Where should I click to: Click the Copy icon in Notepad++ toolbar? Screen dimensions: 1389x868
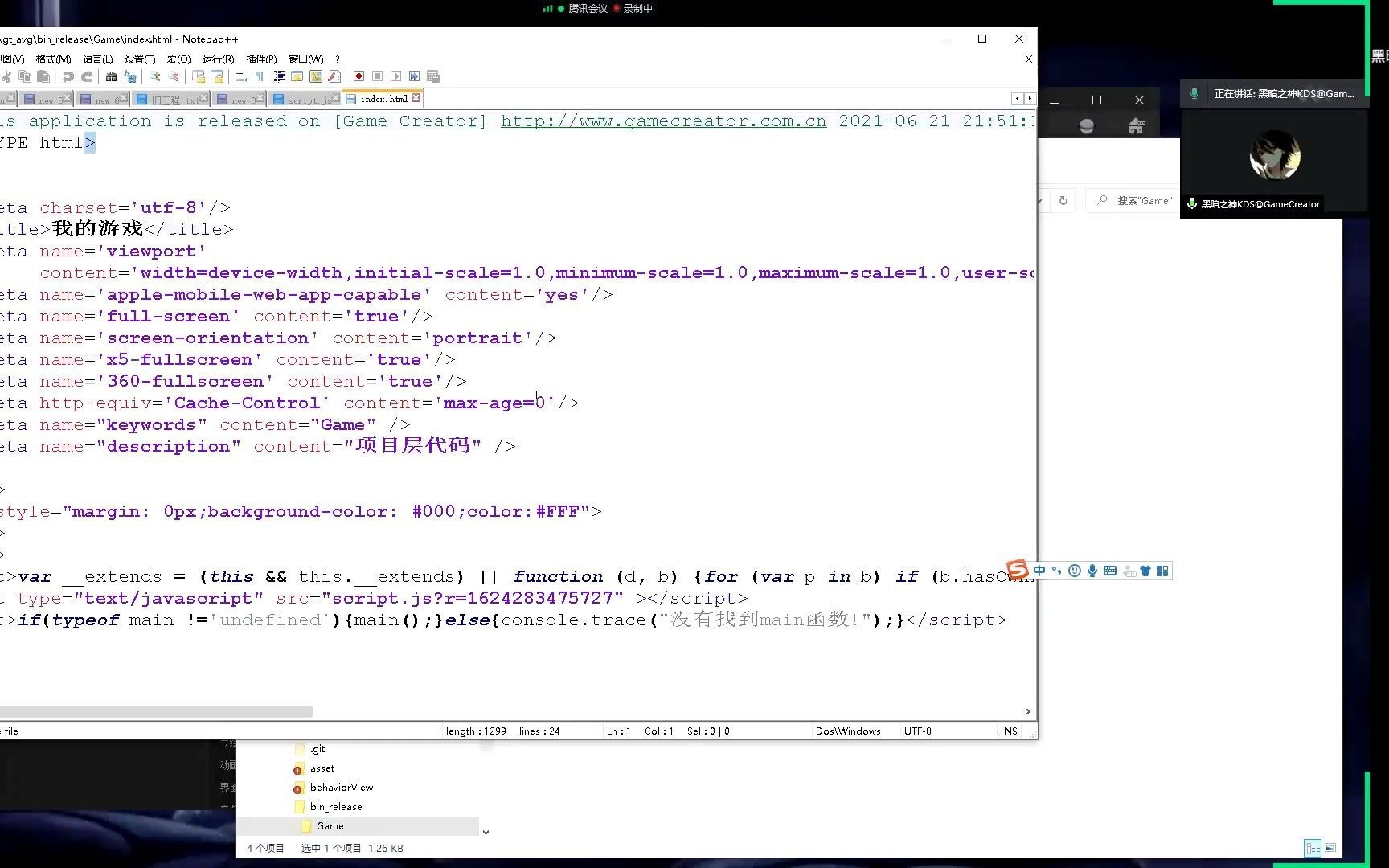[25, 76]
